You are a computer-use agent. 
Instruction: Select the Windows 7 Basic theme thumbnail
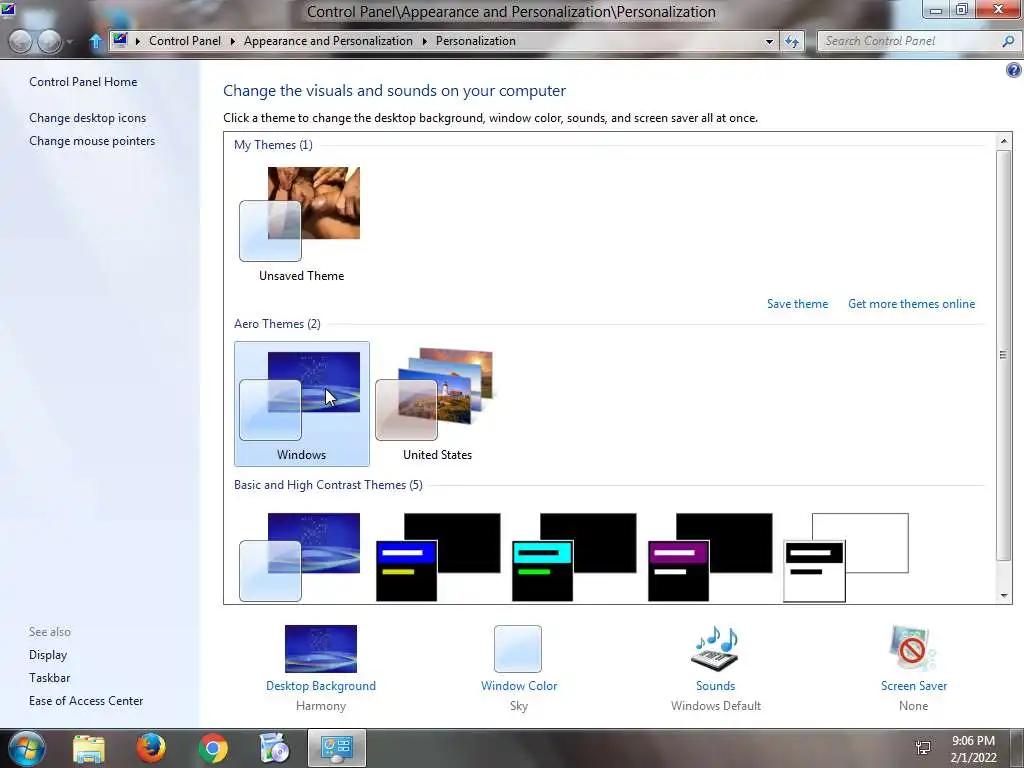(300, 557)
